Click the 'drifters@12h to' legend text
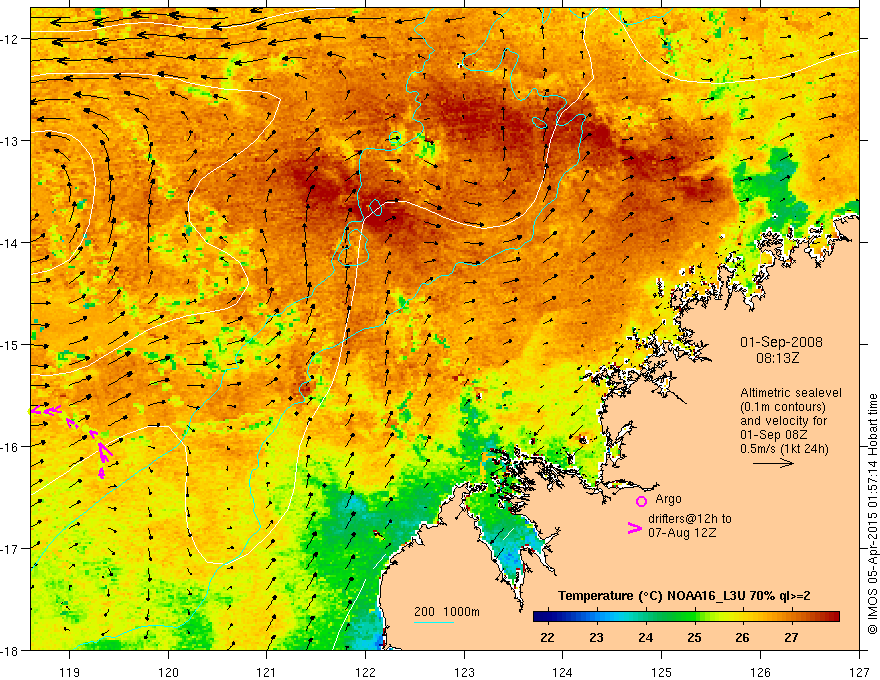Screen dimensions: 880x680 point(690,519)
